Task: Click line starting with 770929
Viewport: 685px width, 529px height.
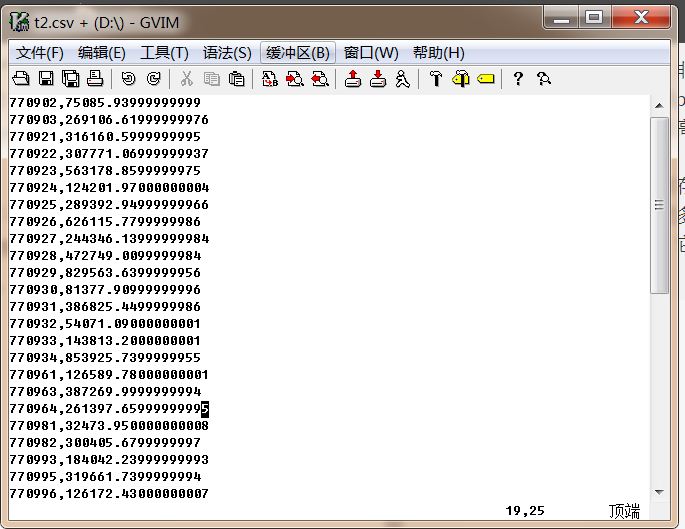Action: click(x=105, y=273)
